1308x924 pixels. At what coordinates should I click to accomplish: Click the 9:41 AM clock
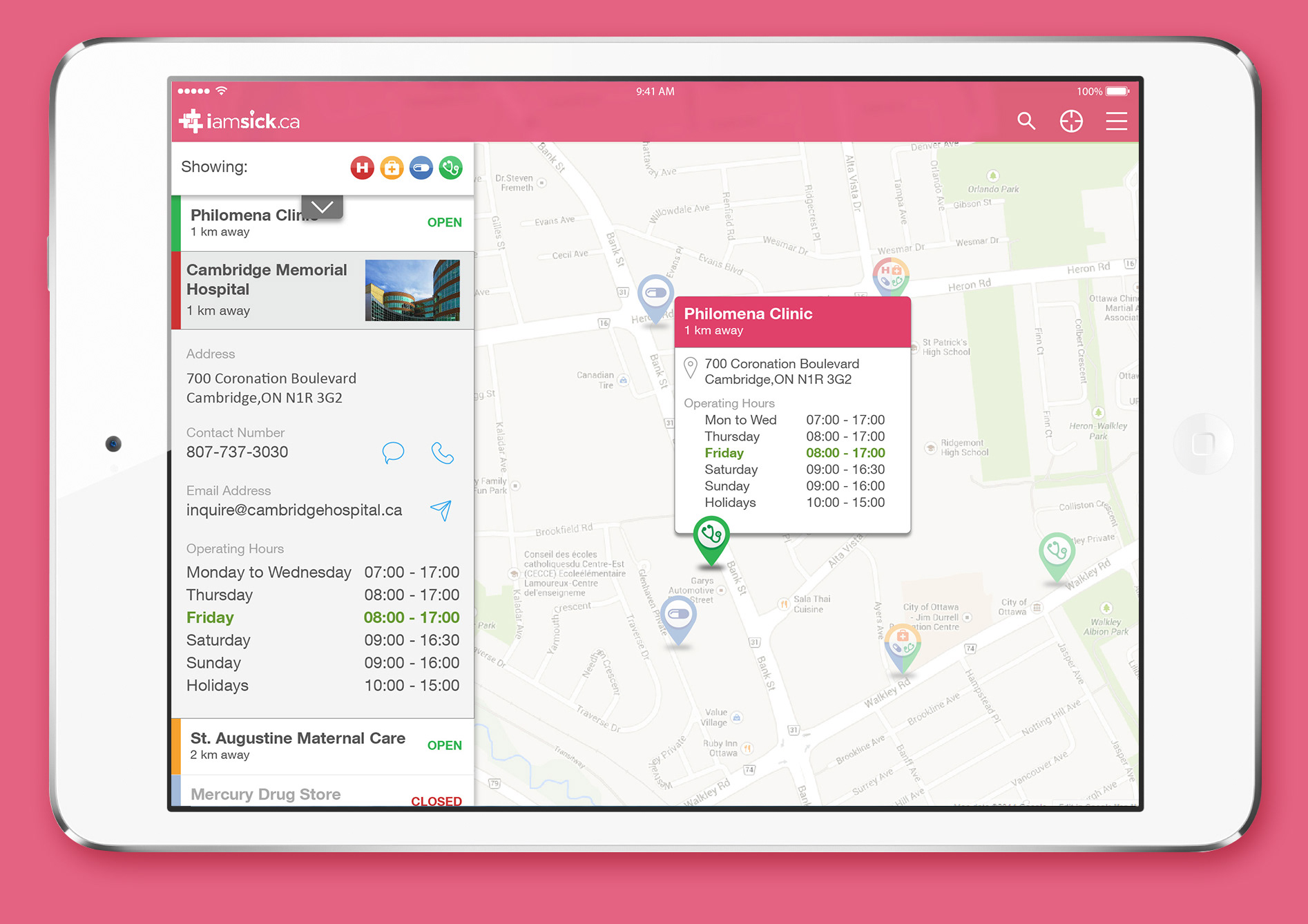(x=655, y=91)
